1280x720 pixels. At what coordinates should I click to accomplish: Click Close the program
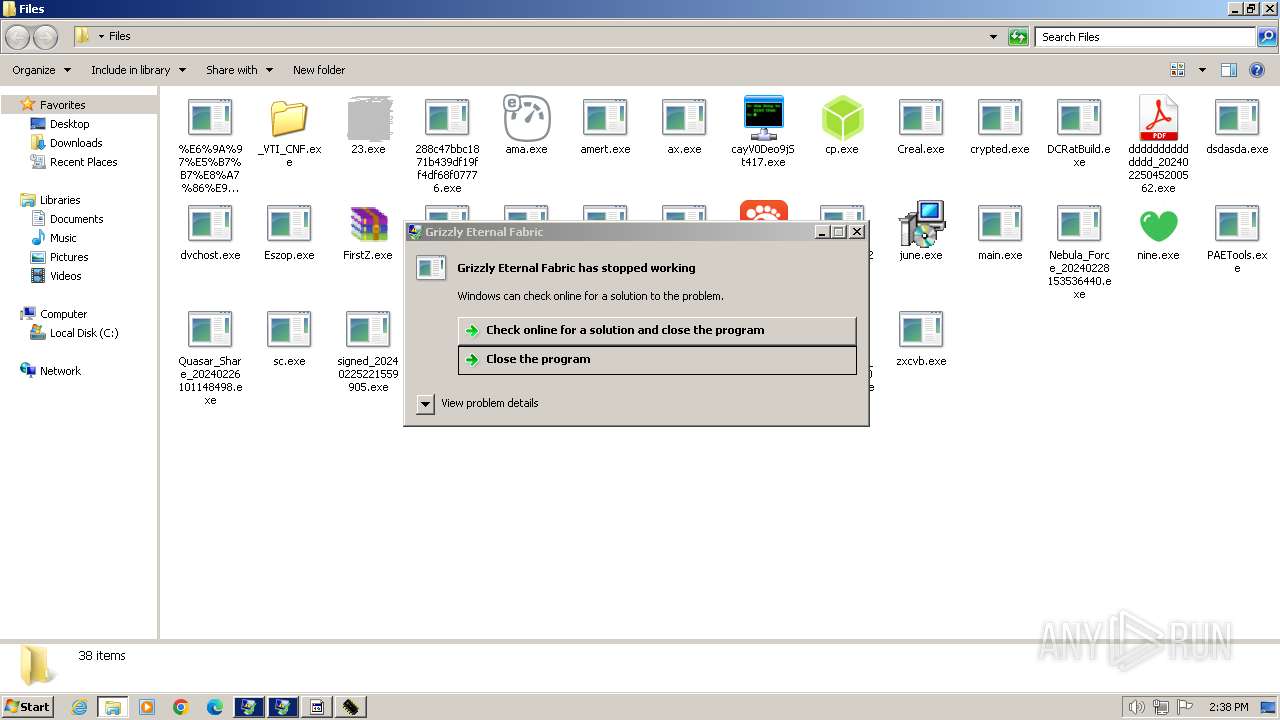[657, 360]
